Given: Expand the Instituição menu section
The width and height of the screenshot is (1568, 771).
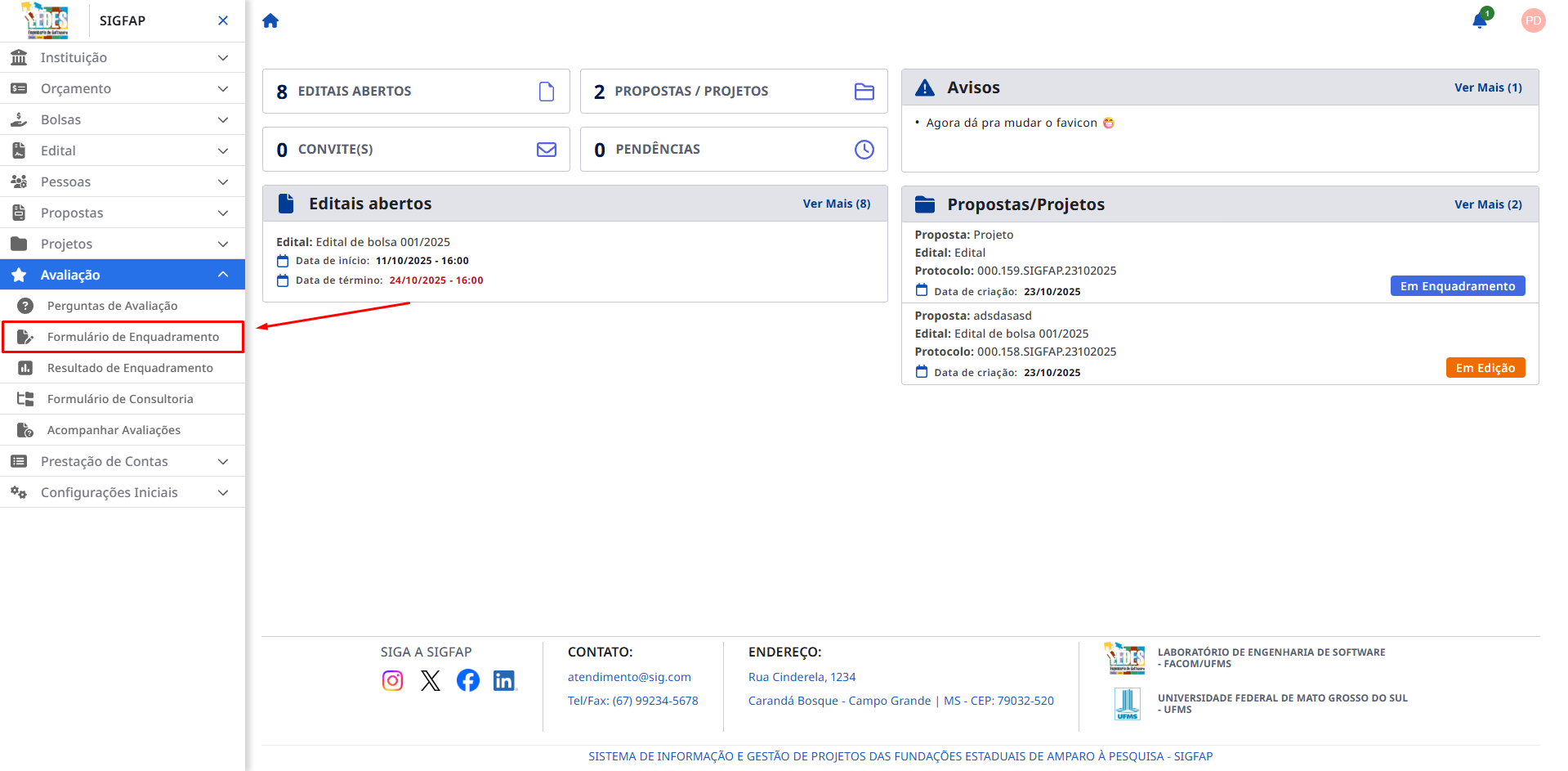Looking at the screenshot, I should (123, 57).
